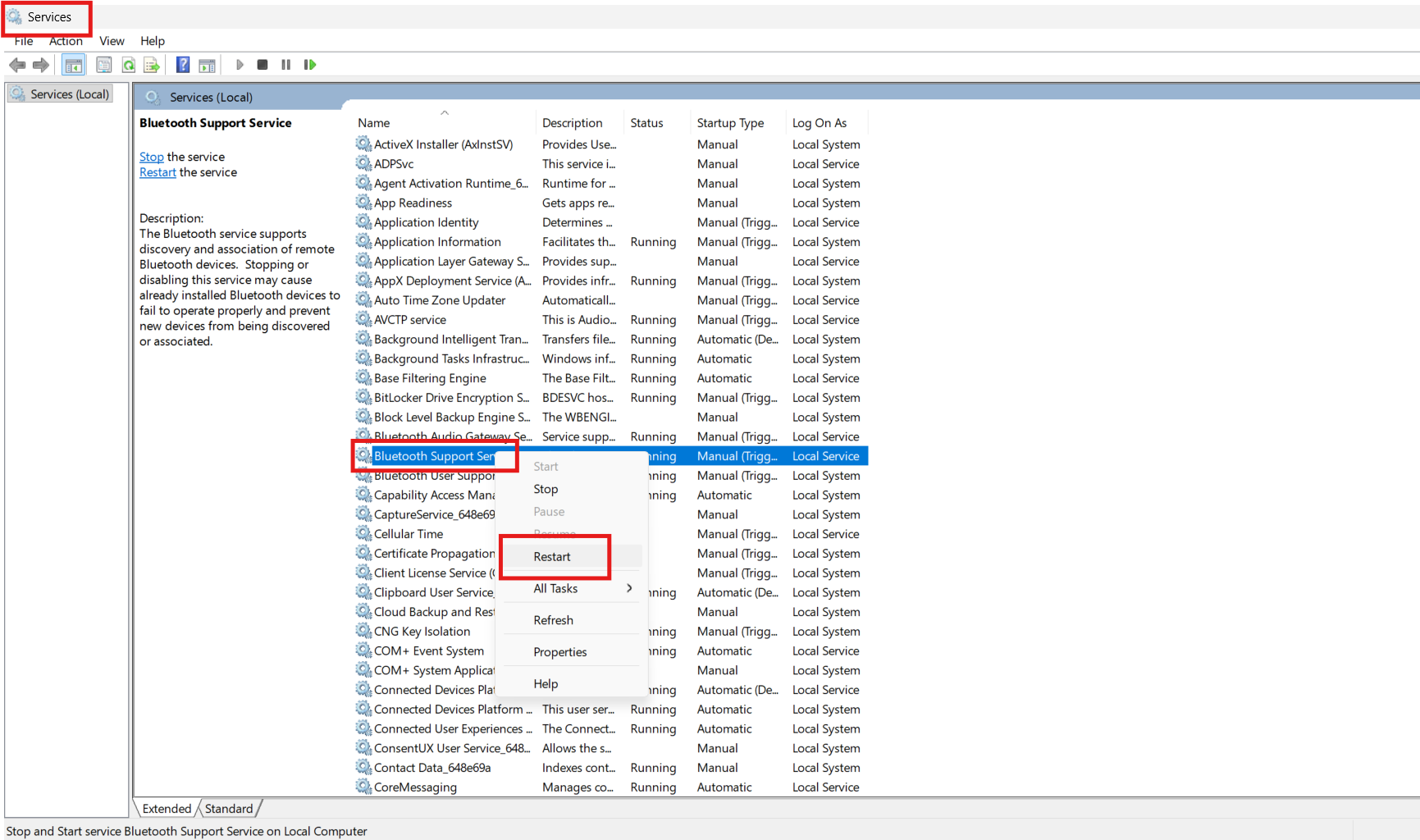Toggle Show/Hide Action Pane toolbar icon
The height and width of the screenshot is (840, 1420).
tap(208, 65)
